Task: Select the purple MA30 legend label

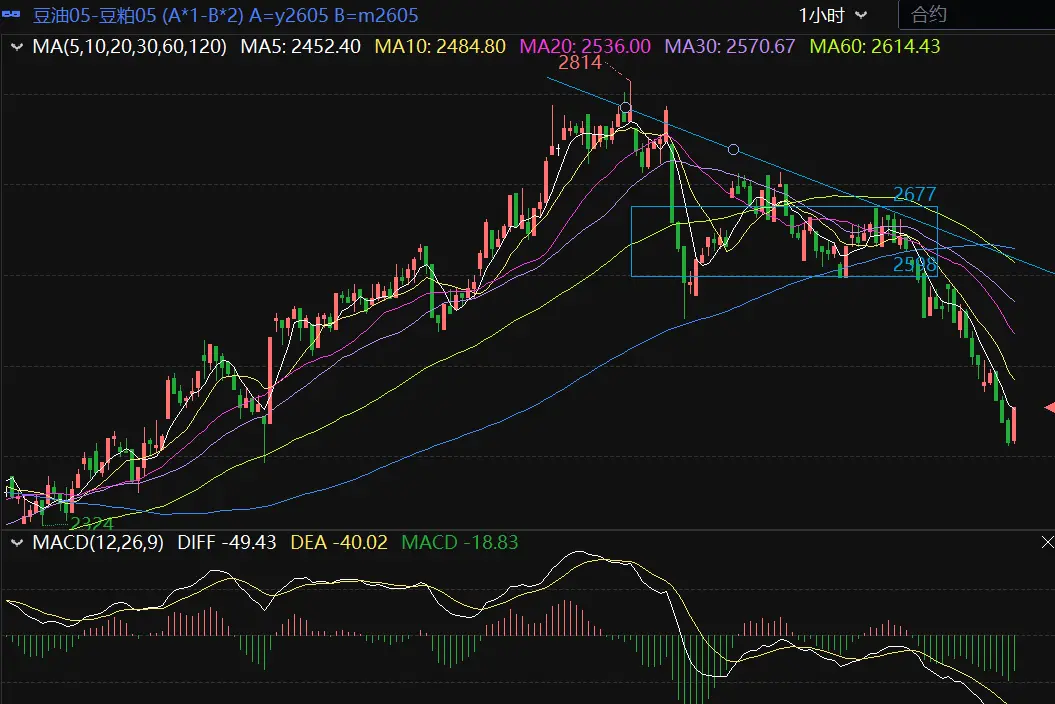Action: click(x=730, y=46)
